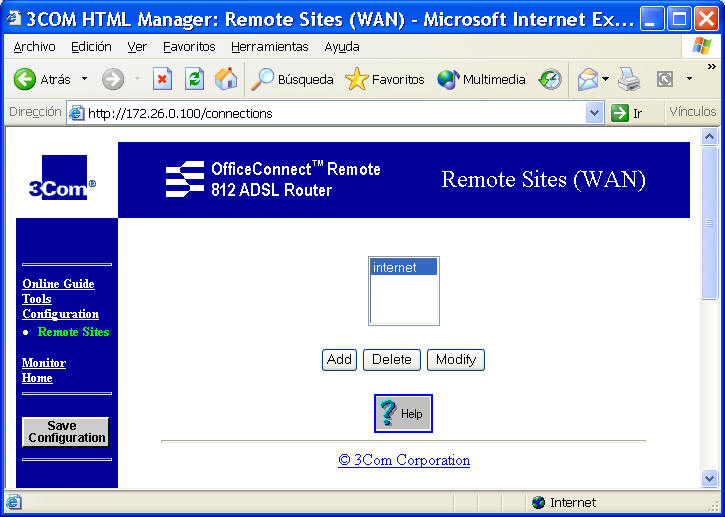725x517 pixels.
Task: Click the mail envelope icon
Action: pyautogui.click(x=588, y=79)
